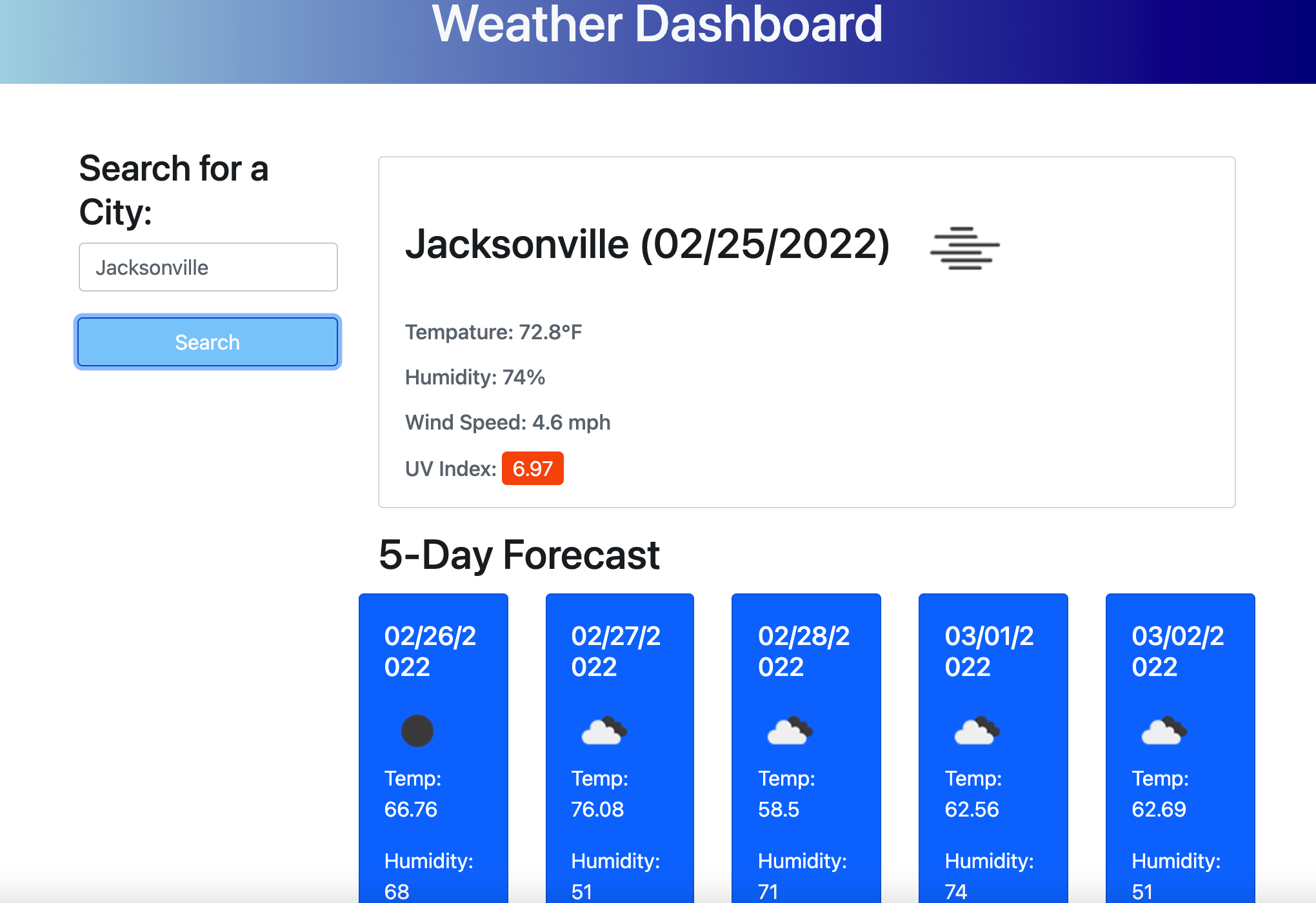This screenshot has height=903, width=1316.
Task: Click the cloudy icon on the 02/28/2022 card
Action: [x=792, y=729]
